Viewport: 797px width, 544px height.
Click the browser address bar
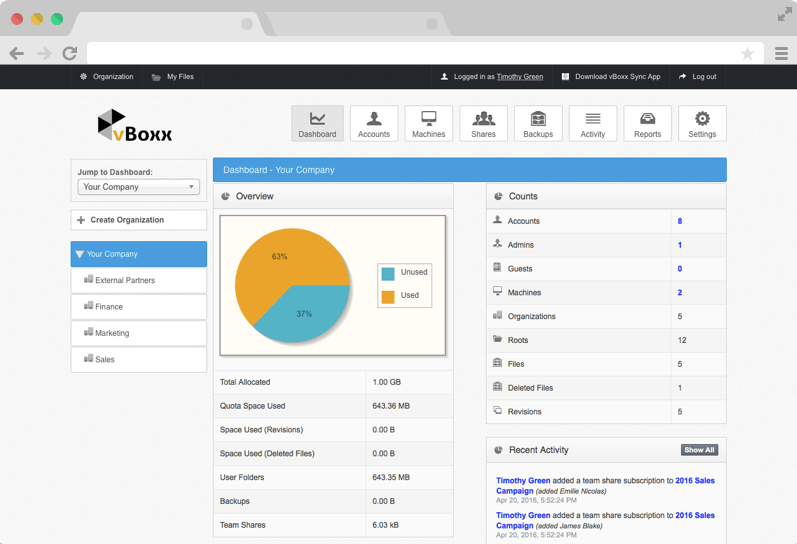[x=410, y=53]
